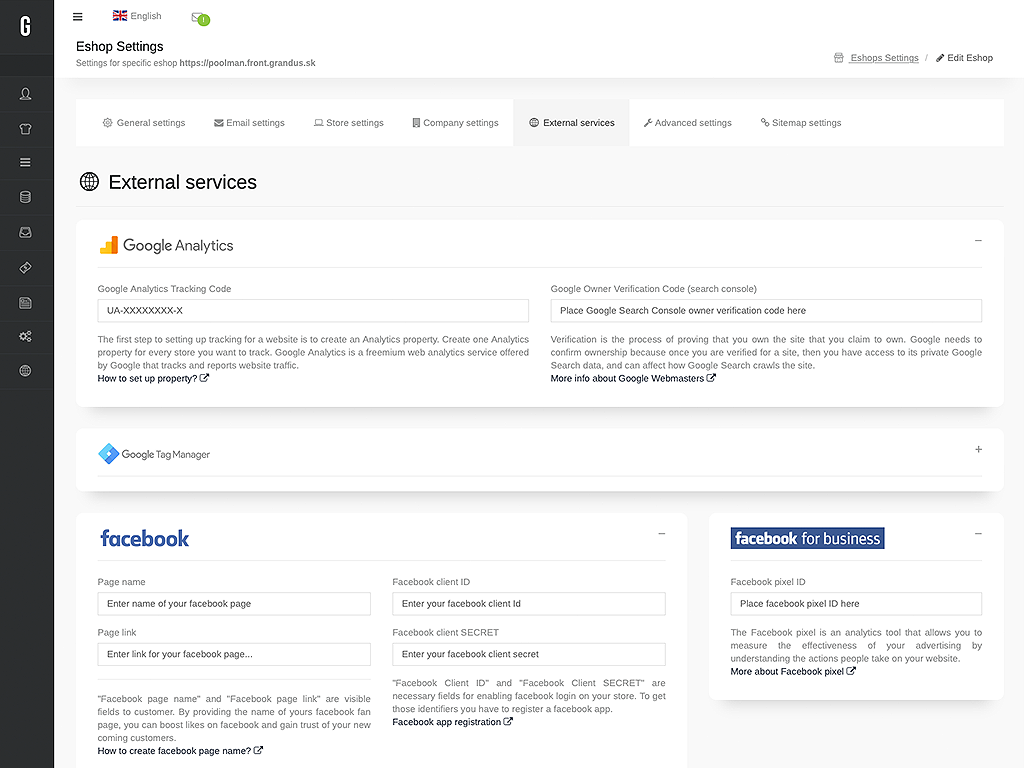Focus the Google Analytics Tracking Code field

[313, 311]
